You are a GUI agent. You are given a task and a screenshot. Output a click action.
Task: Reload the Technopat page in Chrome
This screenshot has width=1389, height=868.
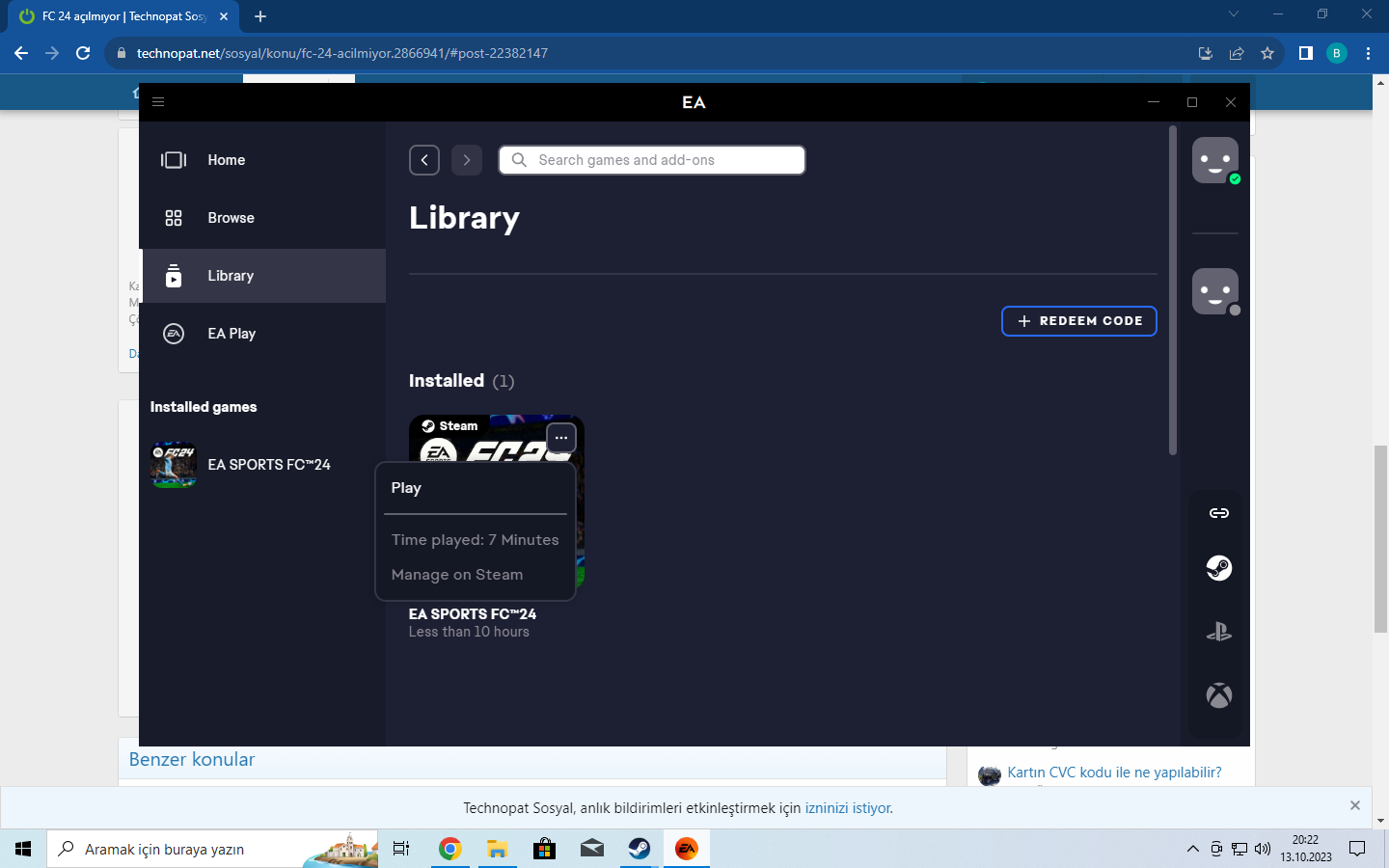coord(83,53)
